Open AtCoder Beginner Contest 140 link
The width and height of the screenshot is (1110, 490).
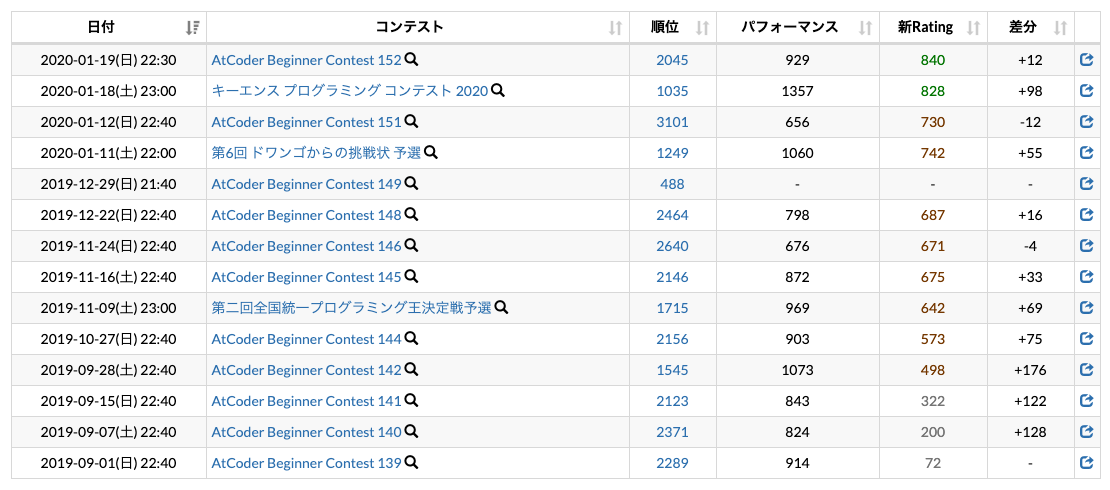[307, 432]
